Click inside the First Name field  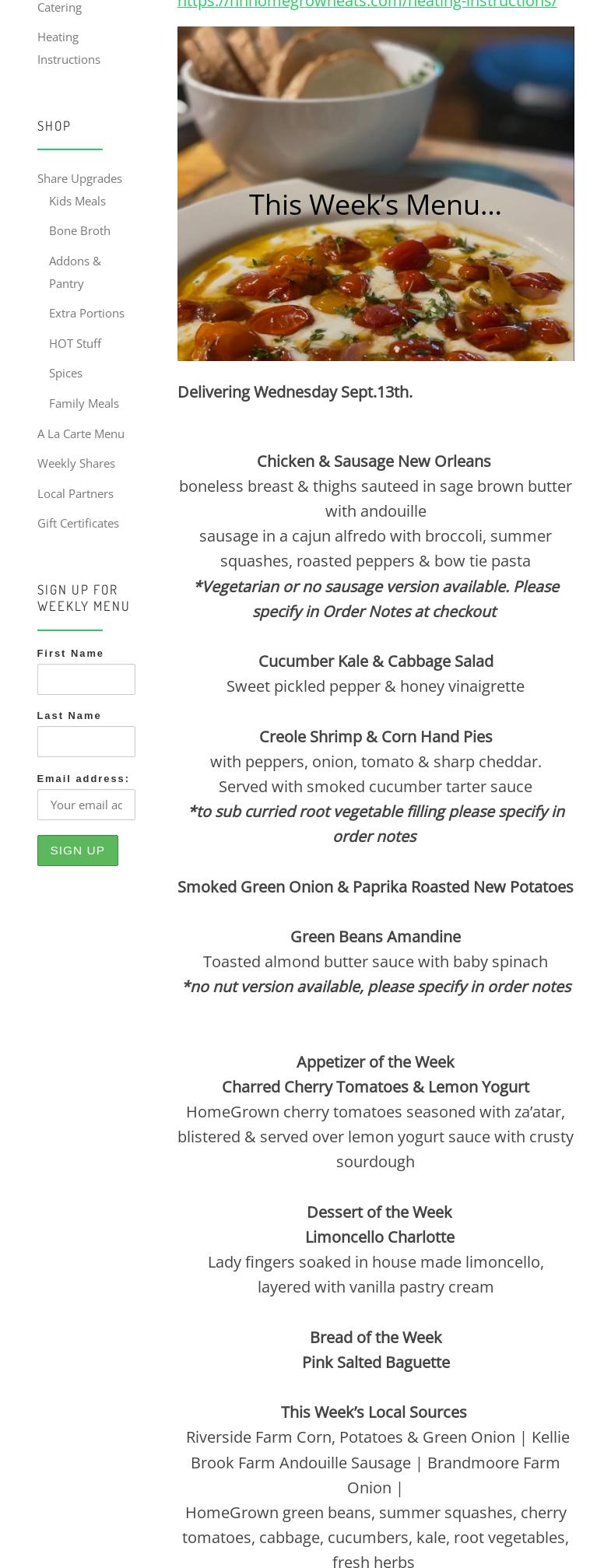click(x=86, y=679)
